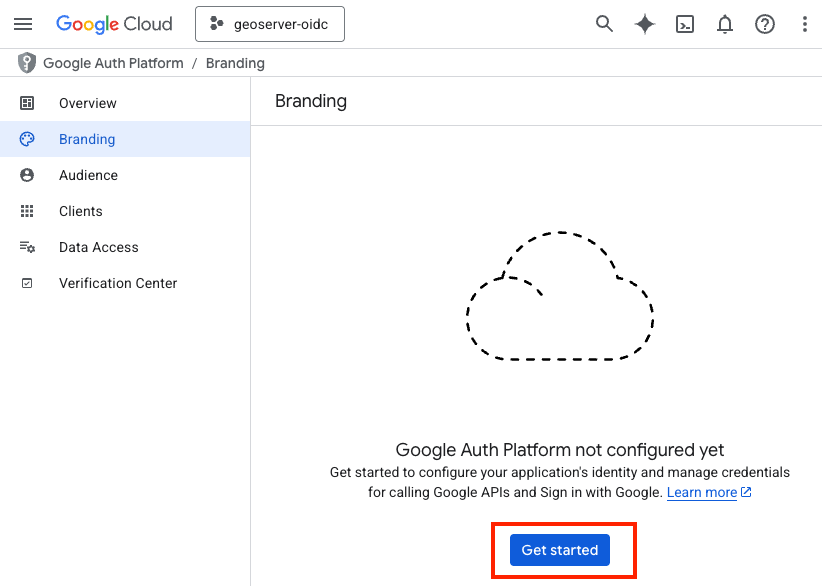Open Gemini AI assistant
This screenshot has width=822, height=586.
(644, 23)
